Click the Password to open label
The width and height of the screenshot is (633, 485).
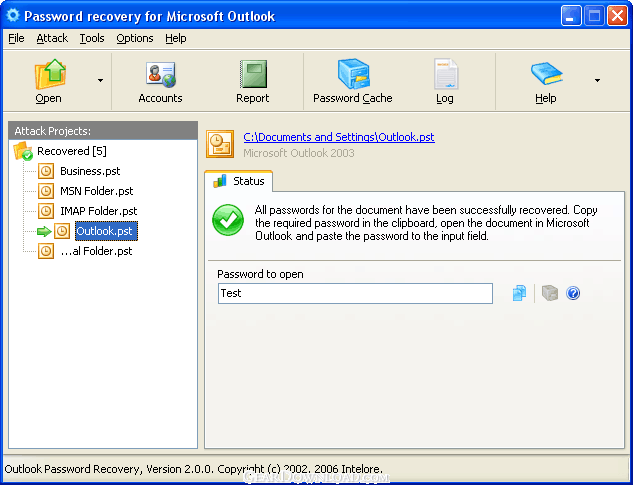click(260, 274)
